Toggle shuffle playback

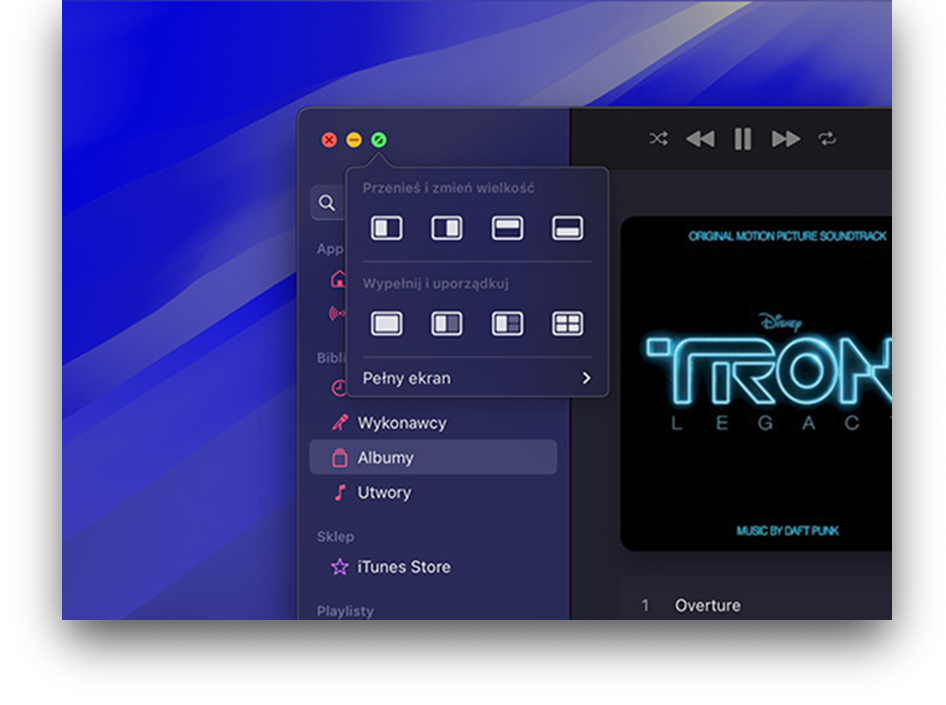658,139
